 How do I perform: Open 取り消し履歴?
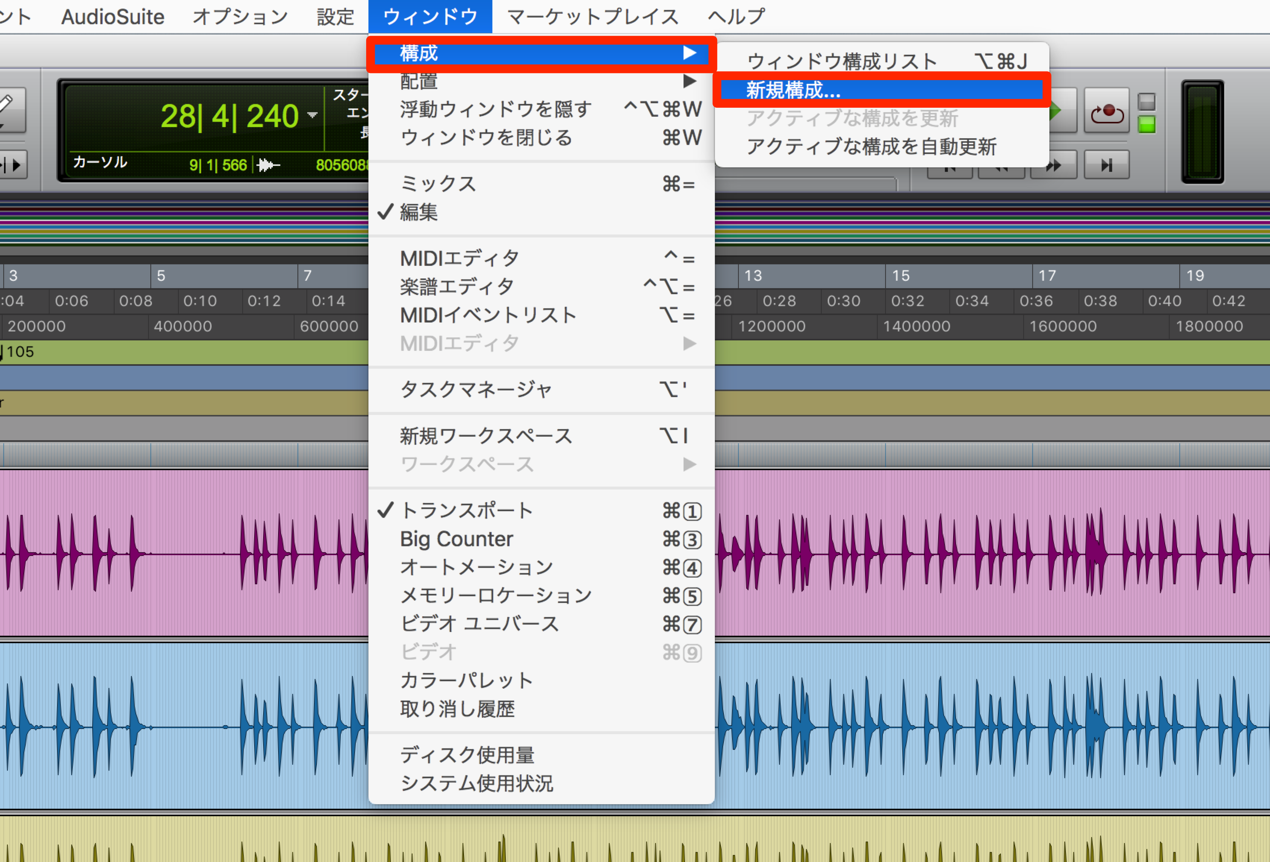click(x=541, y=709)
